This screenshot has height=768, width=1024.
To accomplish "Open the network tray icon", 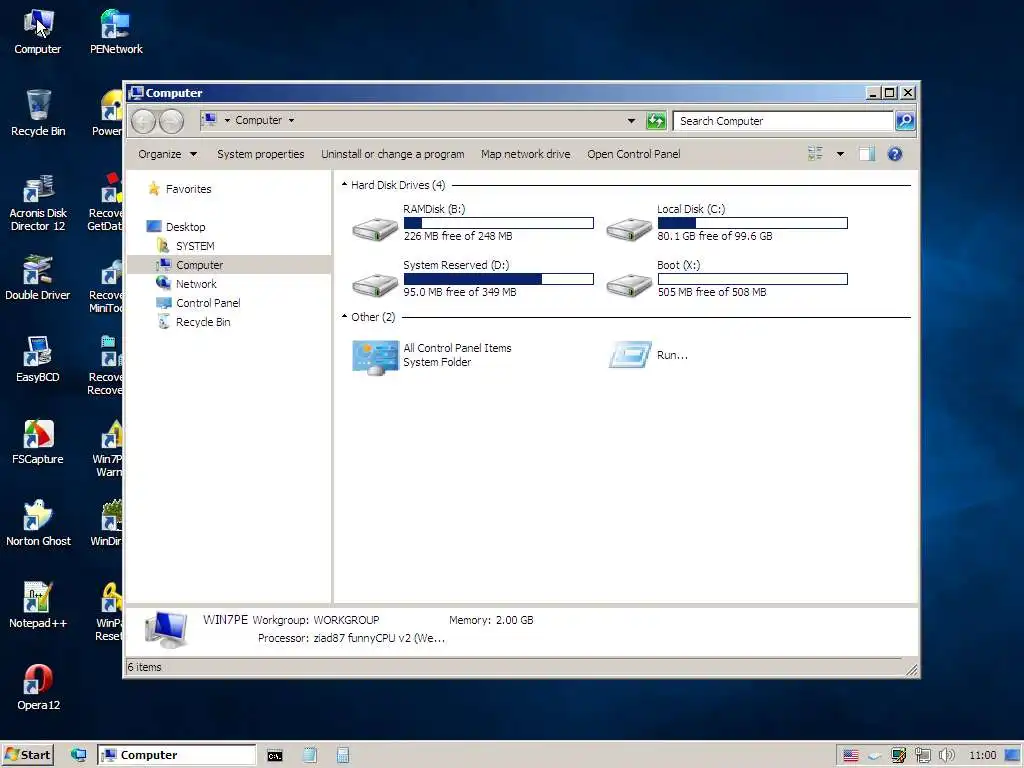I will (922, 756).
